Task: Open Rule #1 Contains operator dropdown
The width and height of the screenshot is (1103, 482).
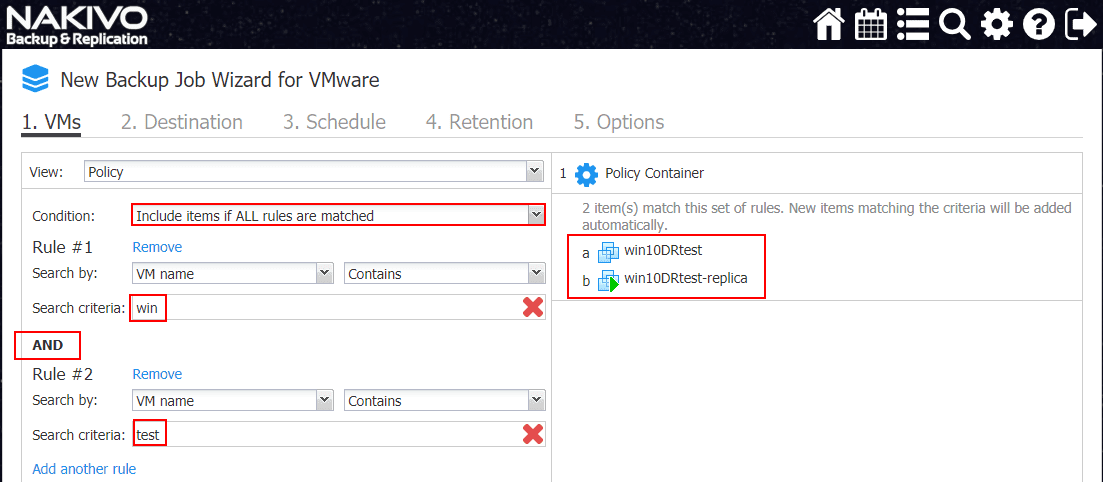Action: (x=445, y=274)
